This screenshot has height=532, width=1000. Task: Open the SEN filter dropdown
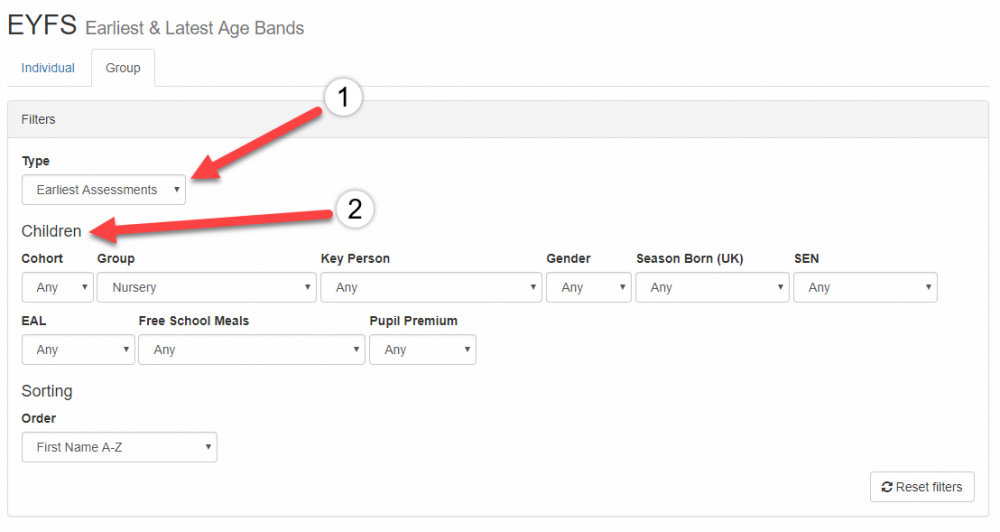click(865, 287)
